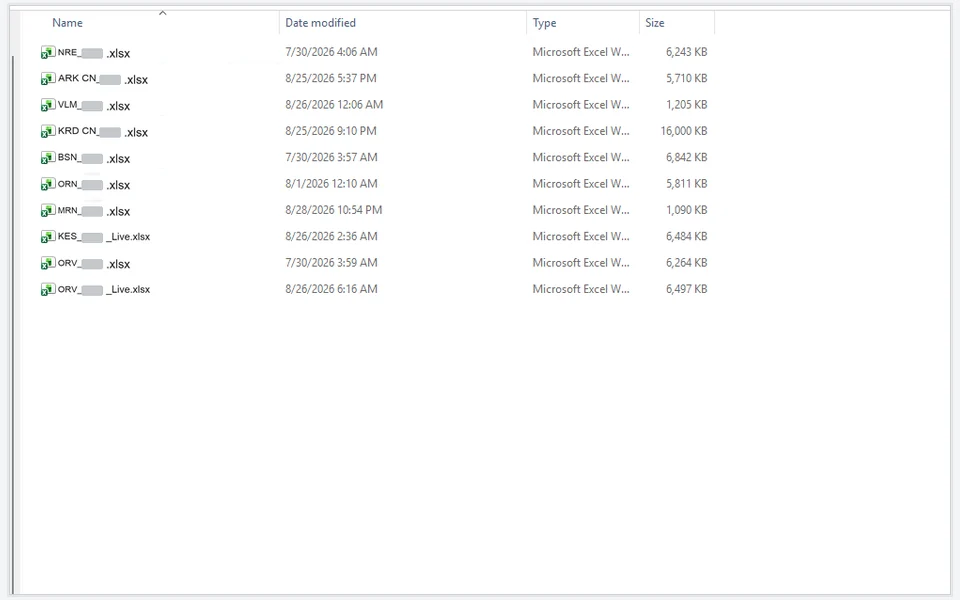Click the date 7/30/2026 3:57 AM

click(331, 157)
